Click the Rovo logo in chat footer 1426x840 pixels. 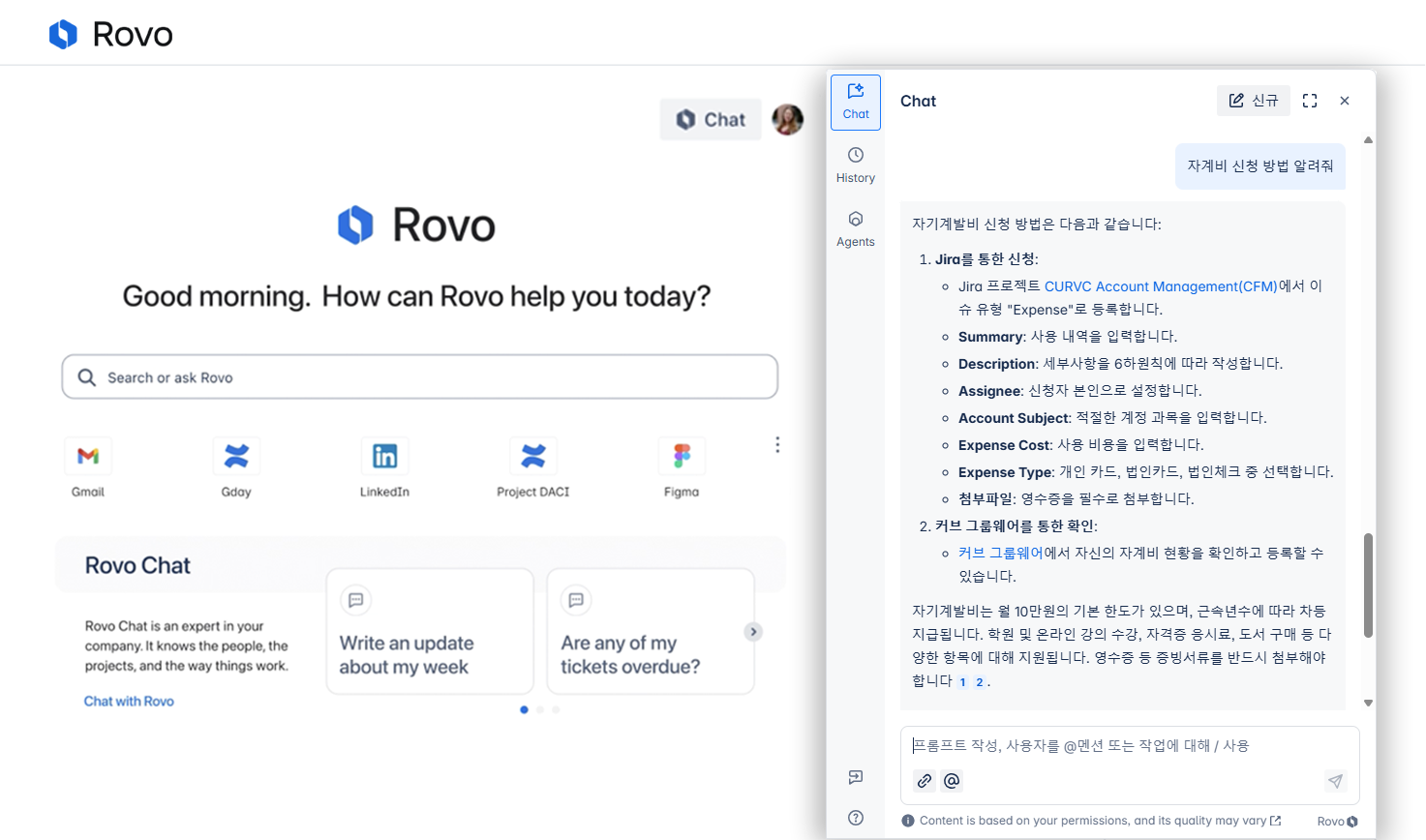(1338, 822)
